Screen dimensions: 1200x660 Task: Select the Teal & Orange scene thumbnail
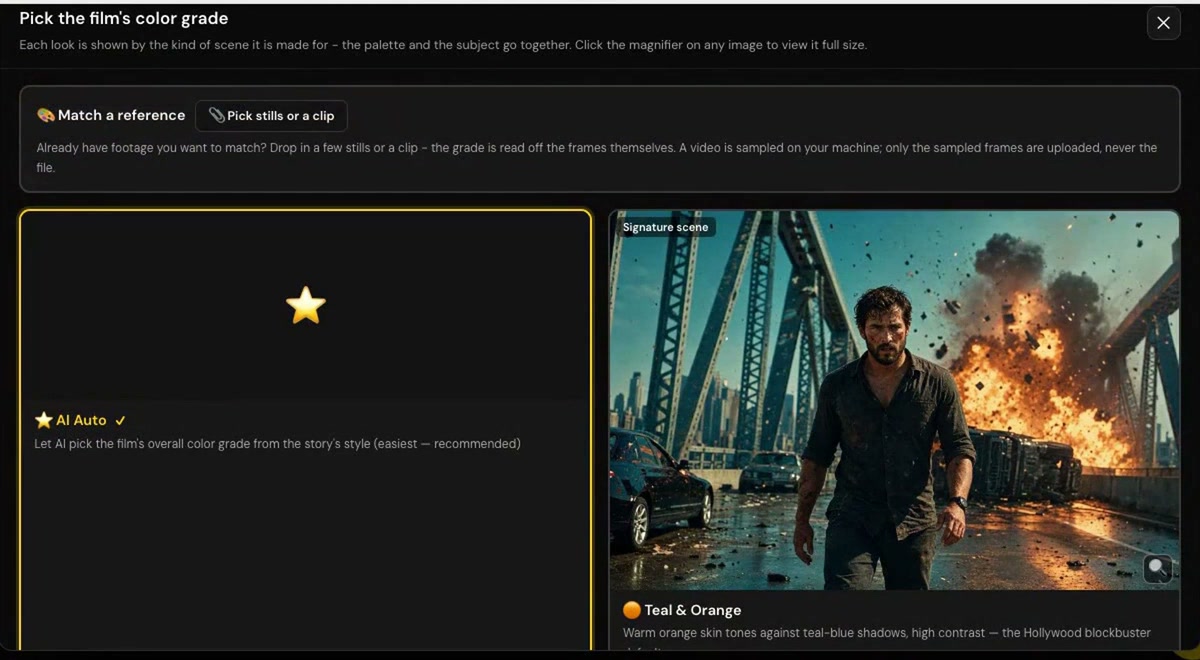(x=894, y=400)
